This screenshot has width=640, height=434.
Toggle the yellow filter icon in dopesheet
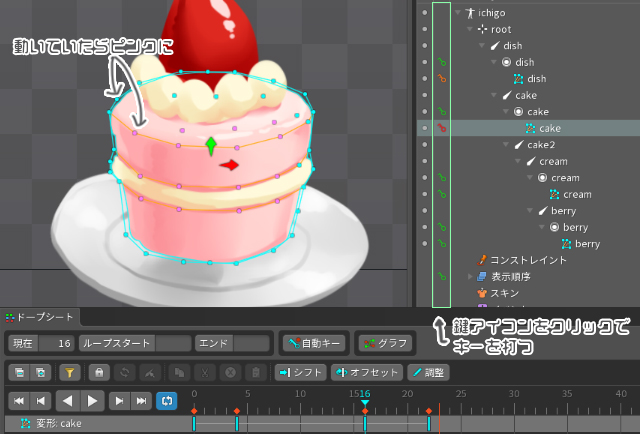[x=70, y=372]
